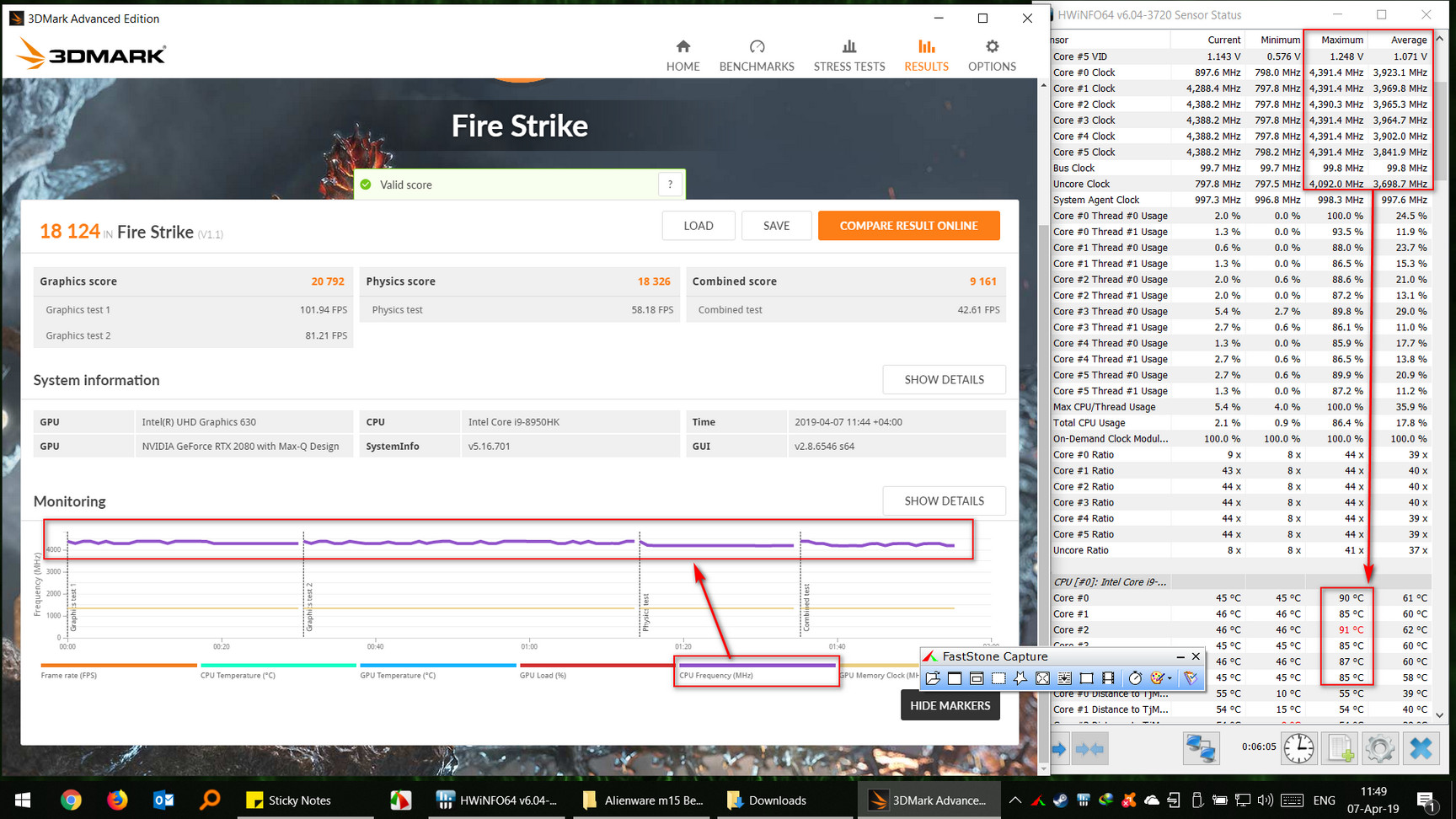1456x819 pixels.
Task: Click COMPARE RESULT ONLINE
Action: 908,226
